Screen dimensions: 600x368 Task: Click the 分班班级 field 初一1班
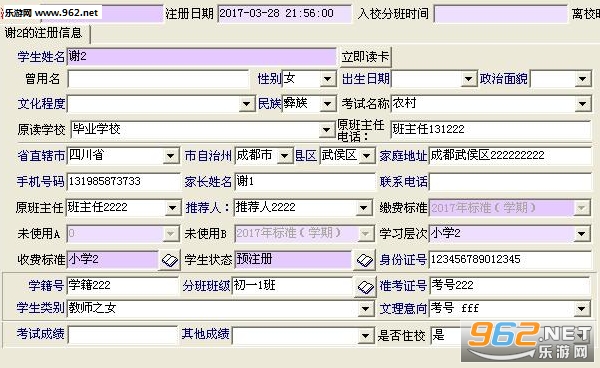[x=292, y=286]
